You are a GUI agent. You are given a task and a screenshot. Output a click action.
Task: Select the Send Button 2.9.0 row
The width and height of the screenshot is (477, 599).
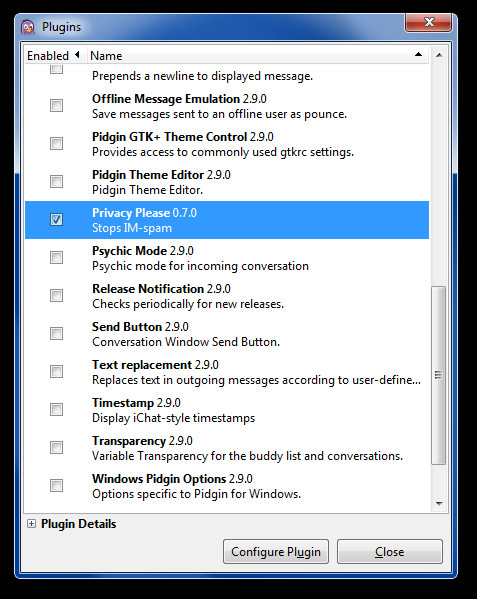click(x=227, y=334)
